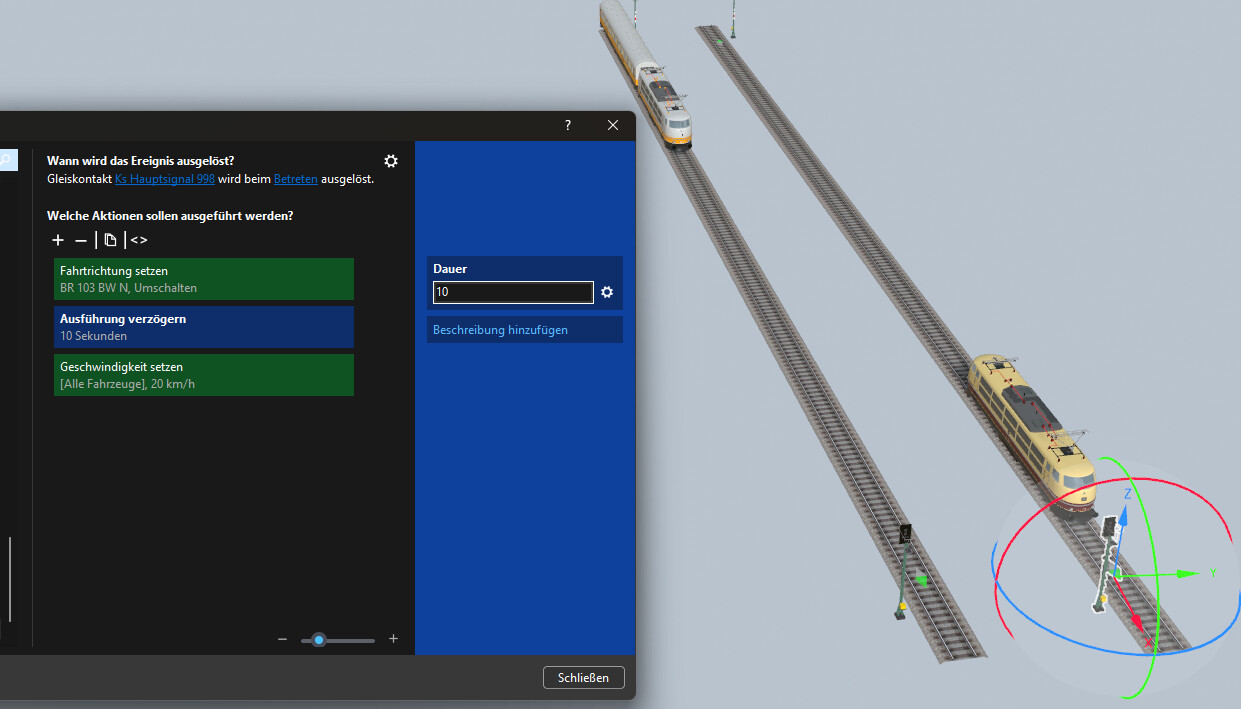1241x709 pixels.
Task: Click the search icon at dialog edge
Action: click(7, 160)
